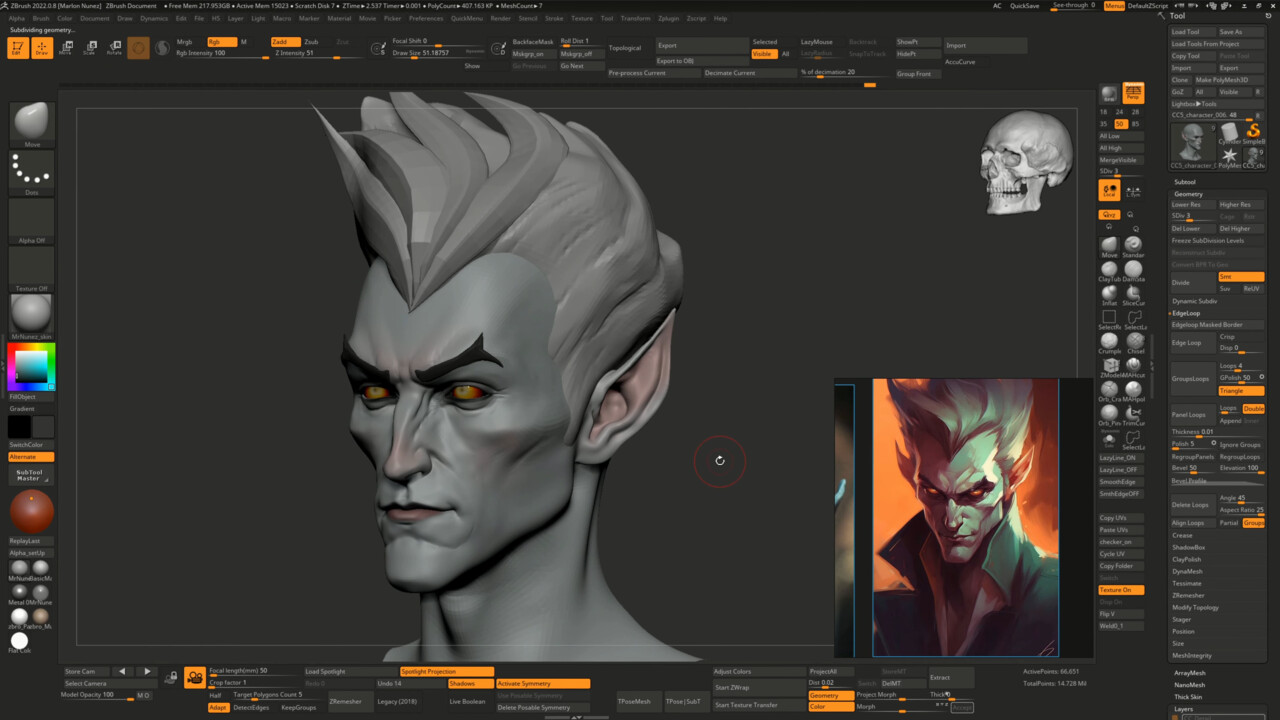This screenshot has width=1280, height=720.
Task: Toggle Activate Symmetry button
Action: (543, 684)
